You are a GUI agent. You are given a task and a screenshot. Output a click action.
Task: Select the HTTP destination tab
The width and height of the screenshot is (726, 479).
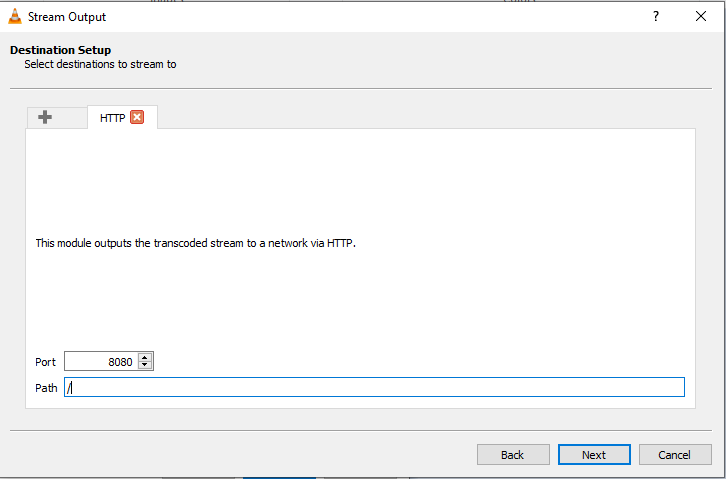tap(112, 118)
